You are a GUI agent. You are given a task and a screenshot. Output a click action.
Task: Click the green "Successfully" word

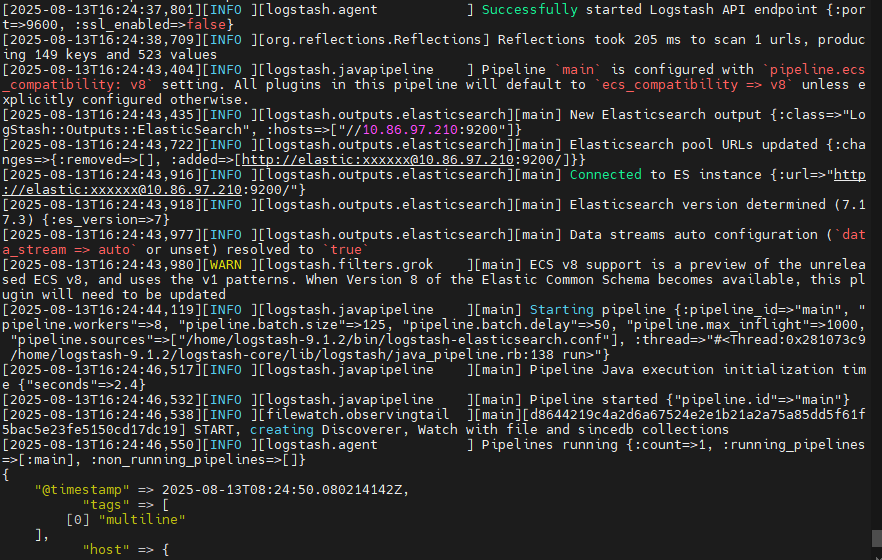(529, 10)
